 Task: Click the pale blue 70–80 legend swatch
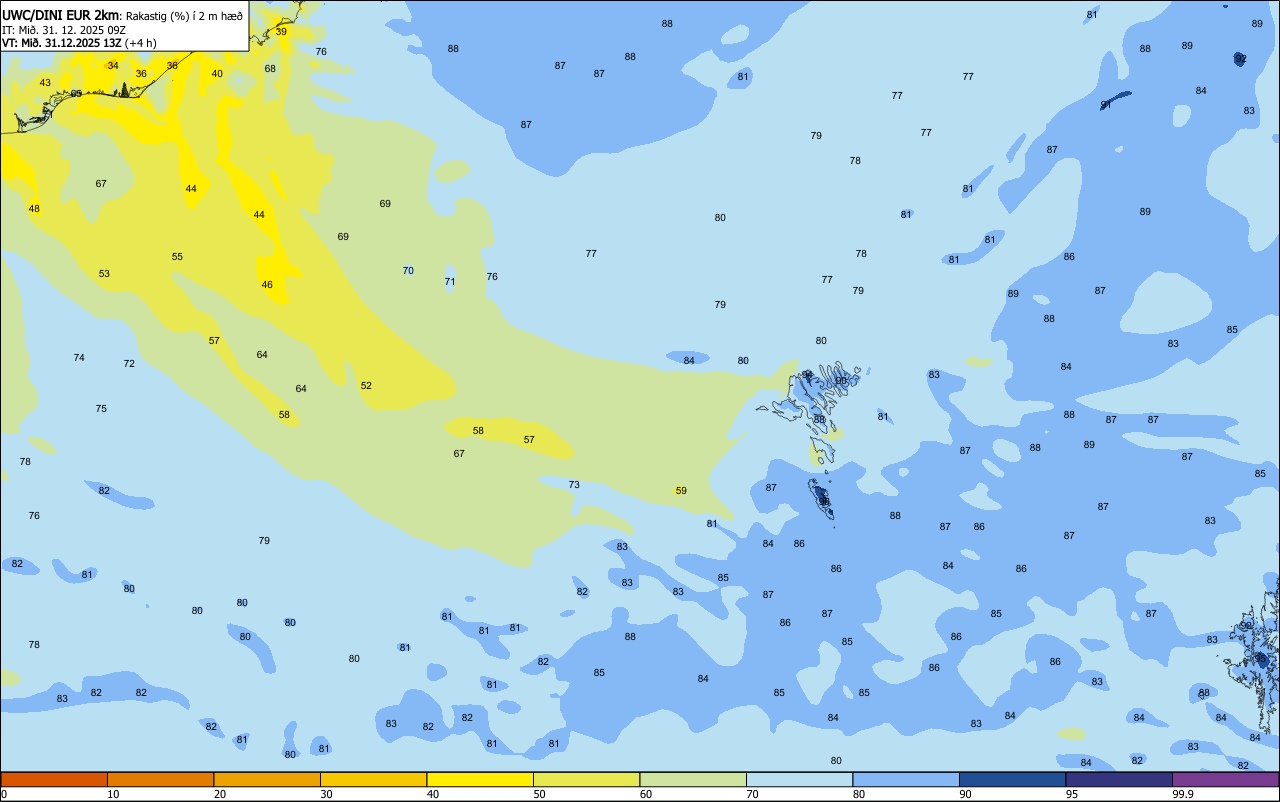click(x=799, y=779)
